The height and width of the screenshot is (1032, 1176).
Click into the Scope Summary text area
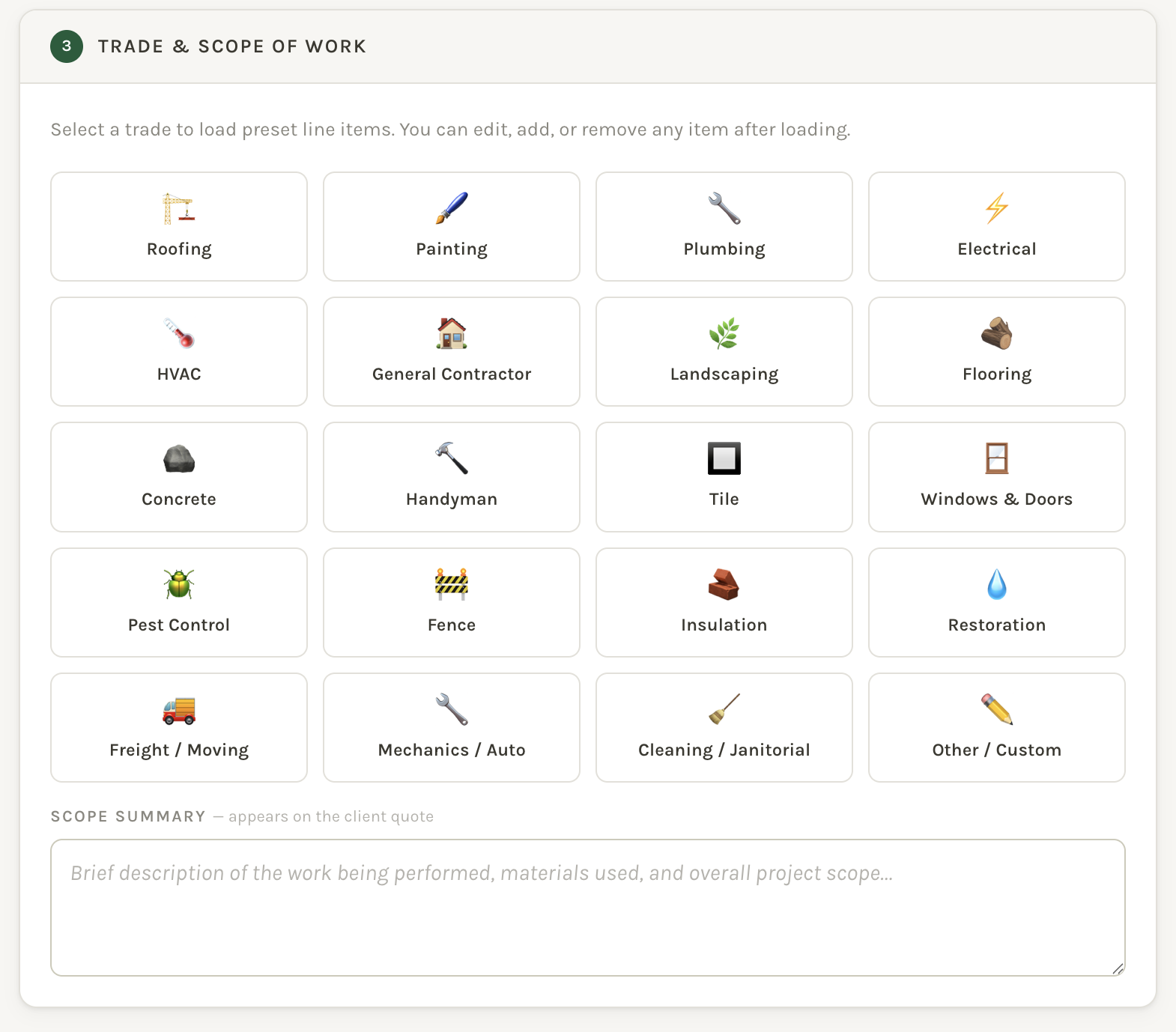tap(587, 907)
